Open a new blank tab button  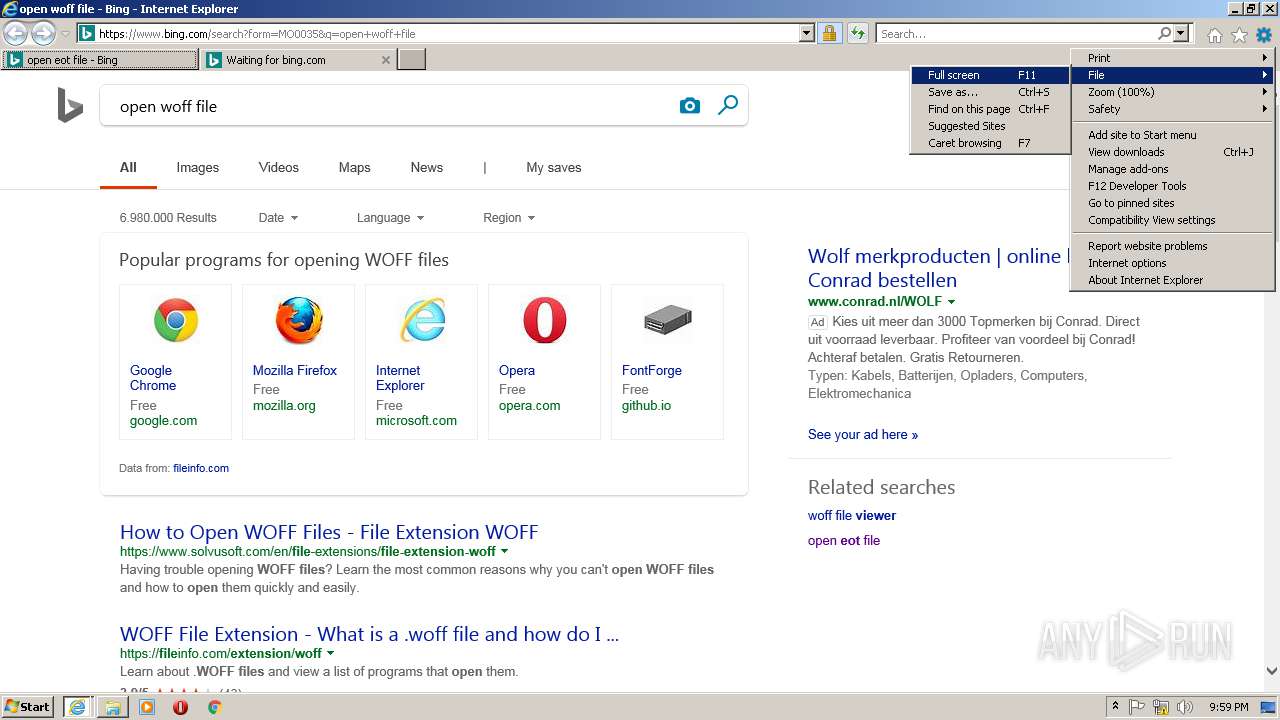412,60
